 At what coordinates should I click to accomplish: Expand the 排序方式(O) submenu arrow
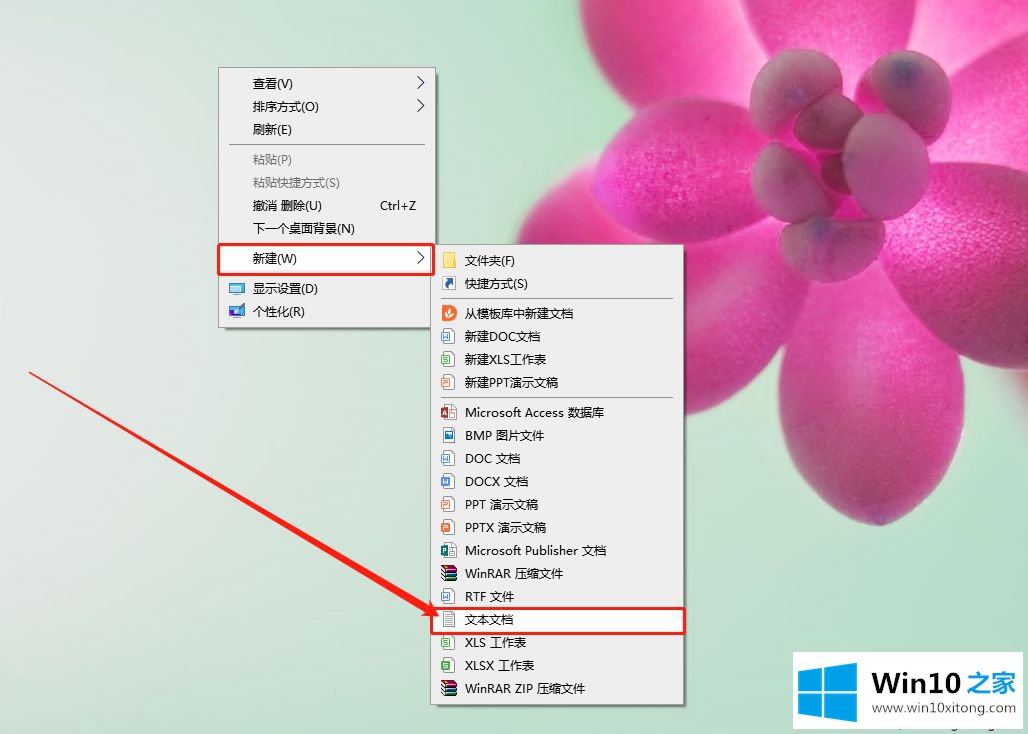(421, 106)
